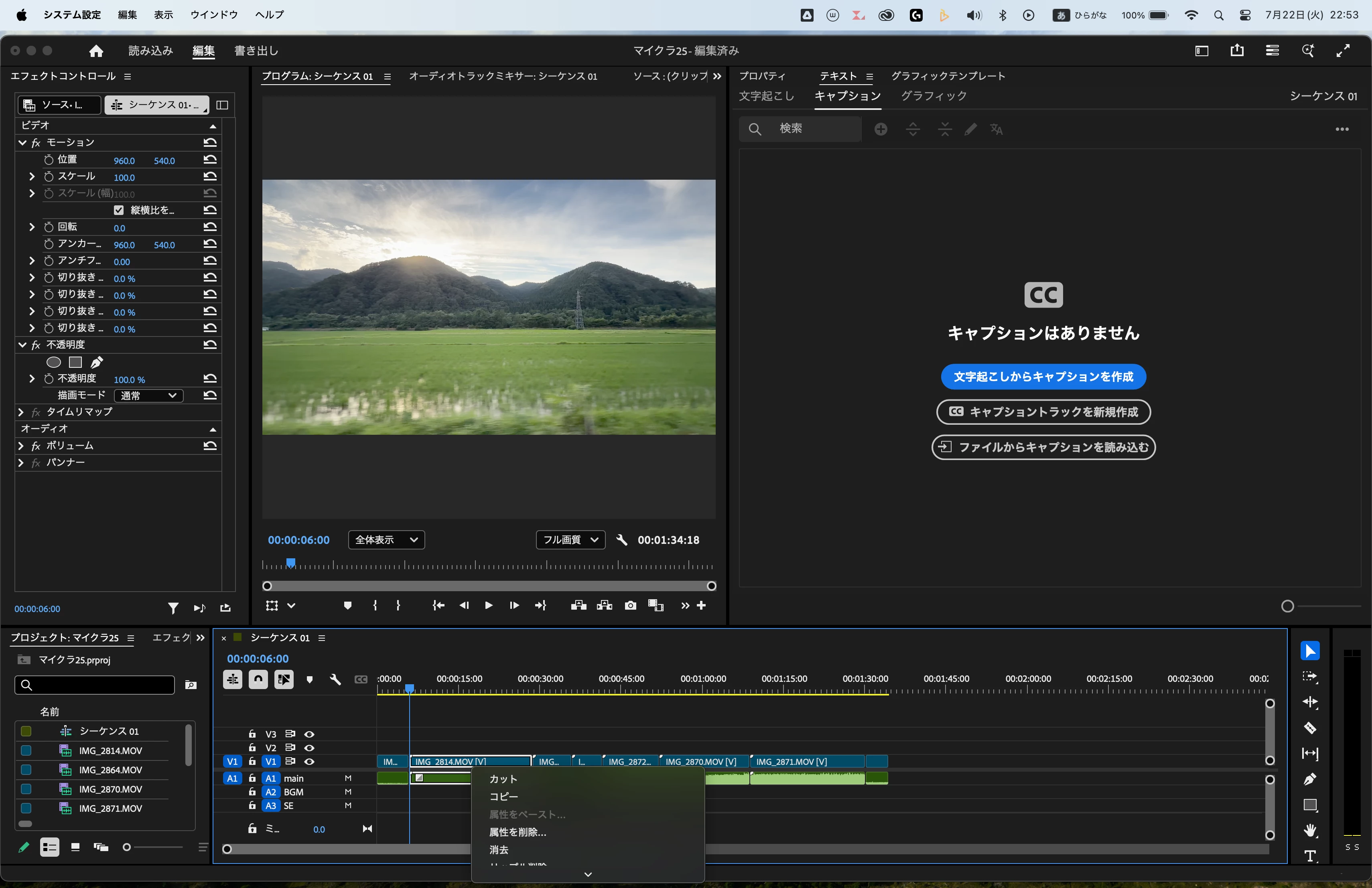Choose コピー from the context menu
This screenshot has width=1372, height=888.
(503, 797)
